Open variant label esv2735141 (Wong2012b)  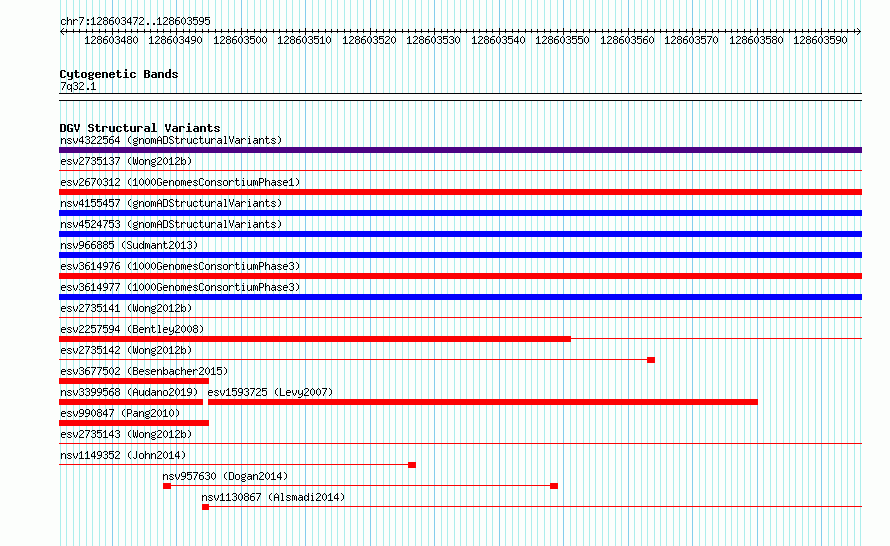click(x=126, y=308)
